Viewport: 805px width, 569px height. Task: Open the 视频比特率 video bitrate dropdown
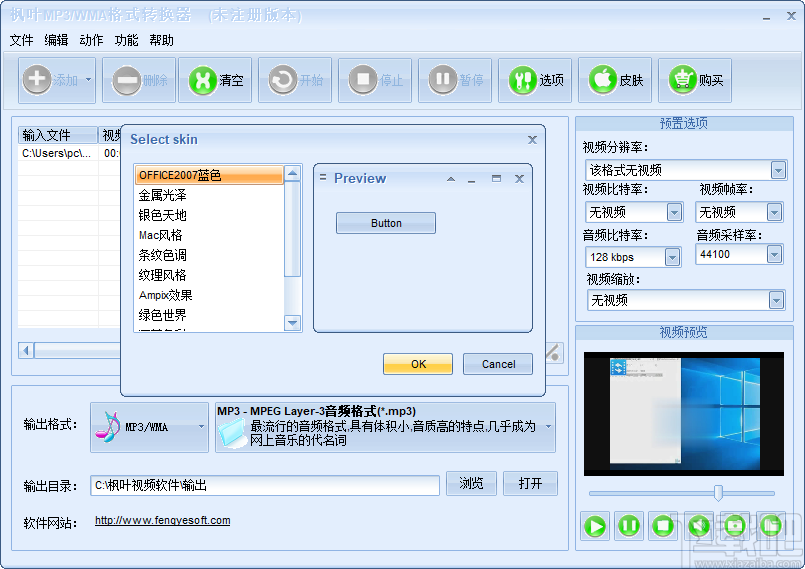coord(674,212)
